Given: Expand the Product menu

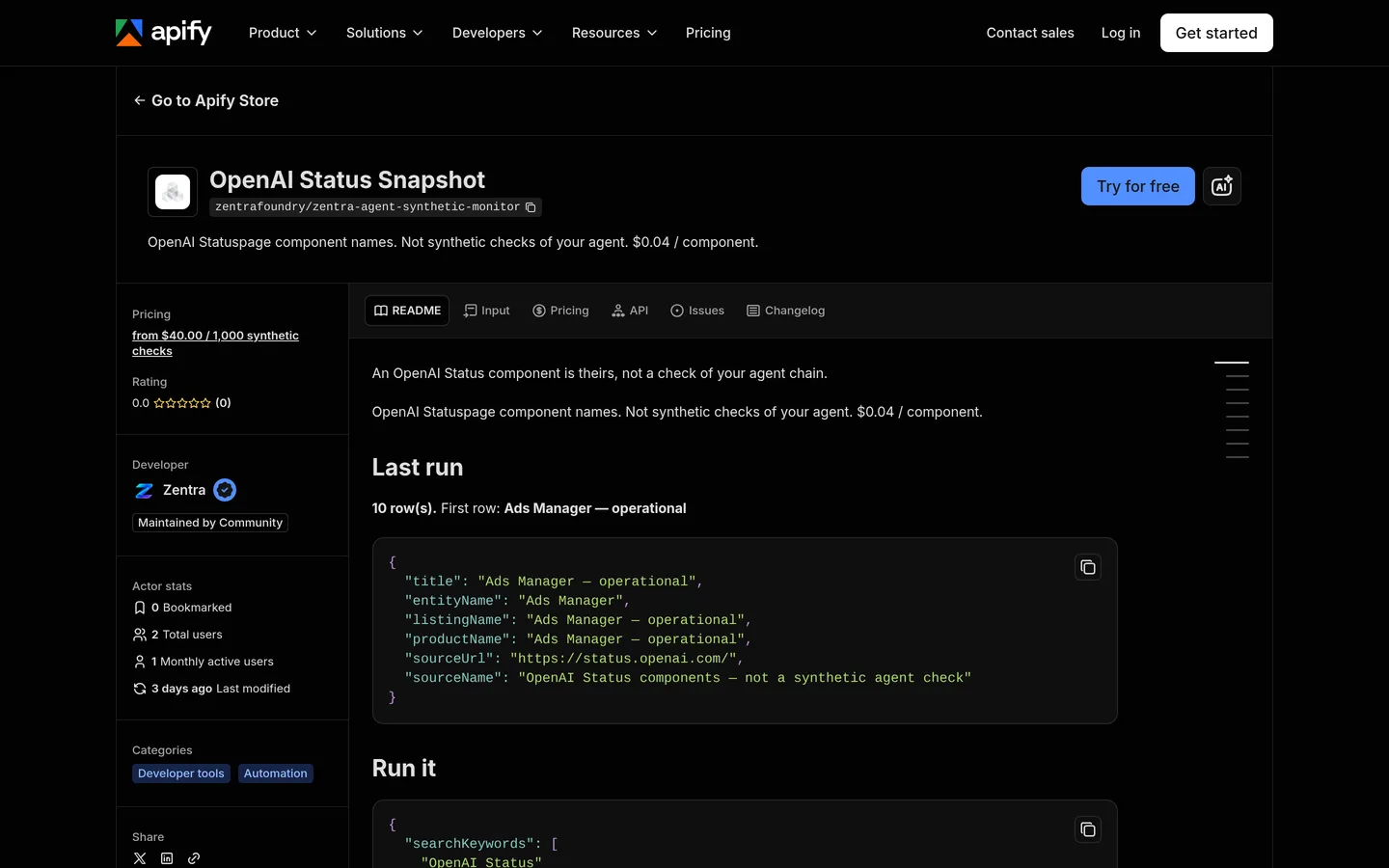Looking at the screenshot, I should tap(283, 33).
